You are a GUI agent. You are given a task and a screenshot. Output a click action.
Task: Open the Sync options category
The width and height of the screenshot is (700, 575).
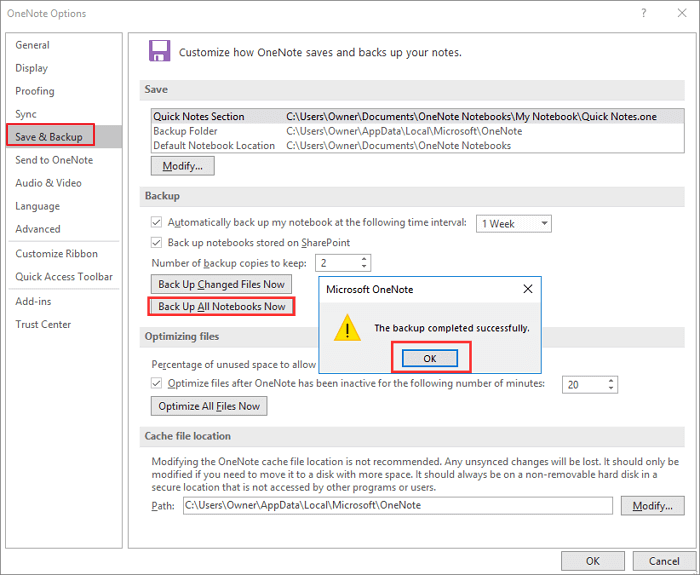click(x=64, y=114)
